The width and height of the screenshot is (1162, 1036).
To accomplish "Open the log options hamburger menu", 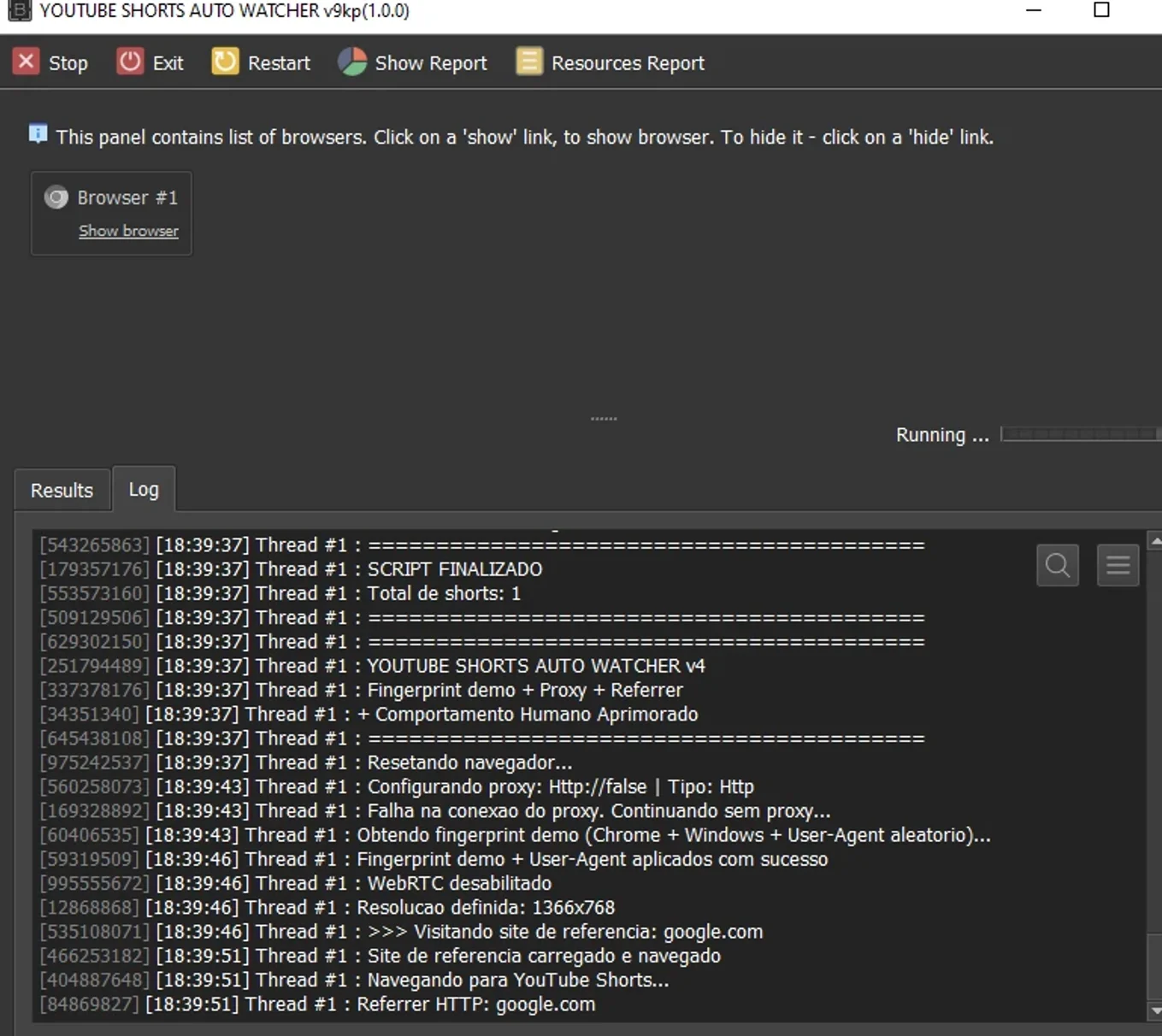I will coord(1118,565).
